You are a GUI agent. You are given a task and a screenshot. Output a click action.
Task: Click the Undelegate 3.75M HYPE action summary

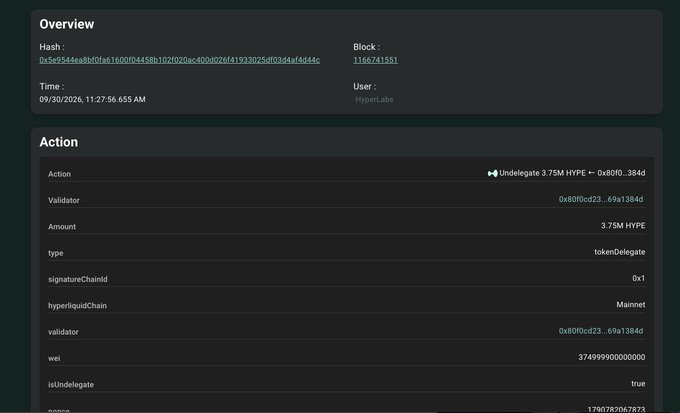572,173
